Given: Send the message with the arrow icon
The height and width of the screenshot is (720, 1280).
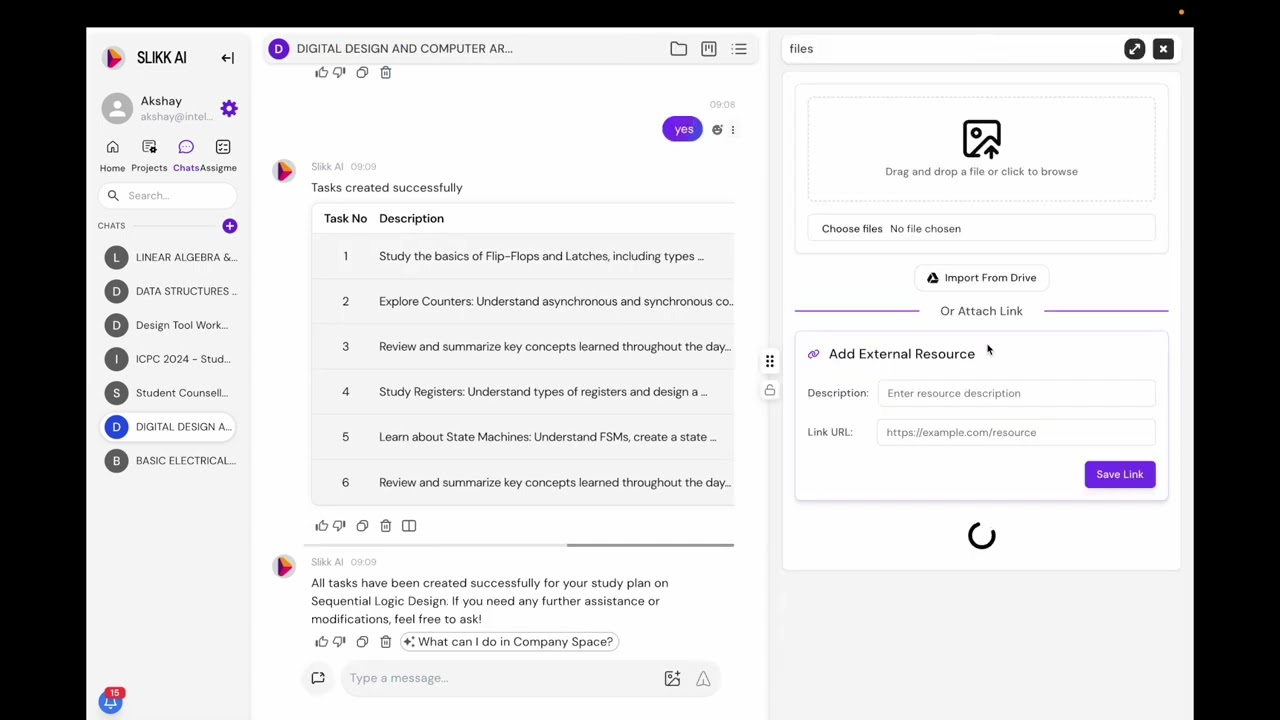Looking at the screenshot, I should pos(703,679).
